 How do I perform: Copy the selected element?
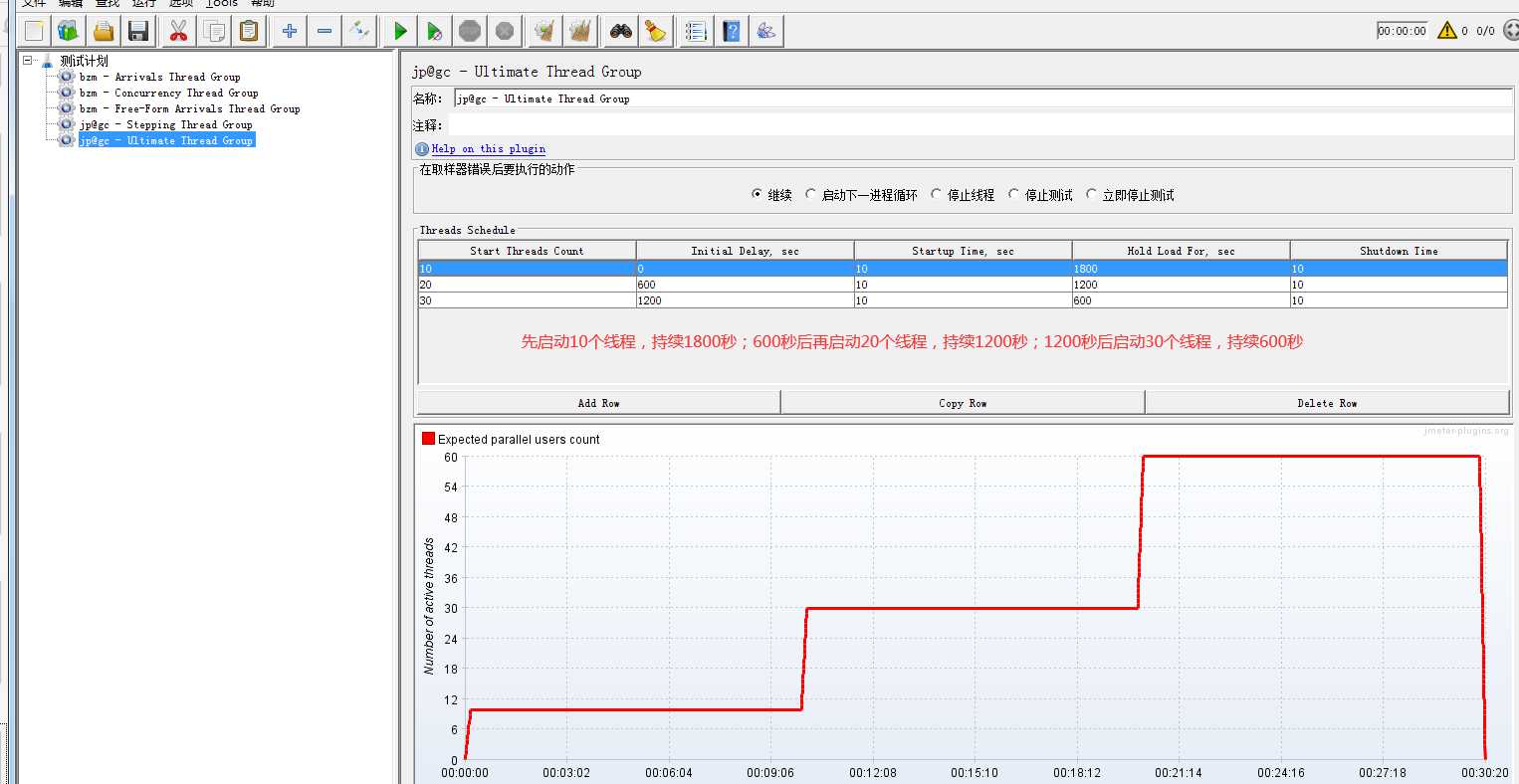[214, 31]
